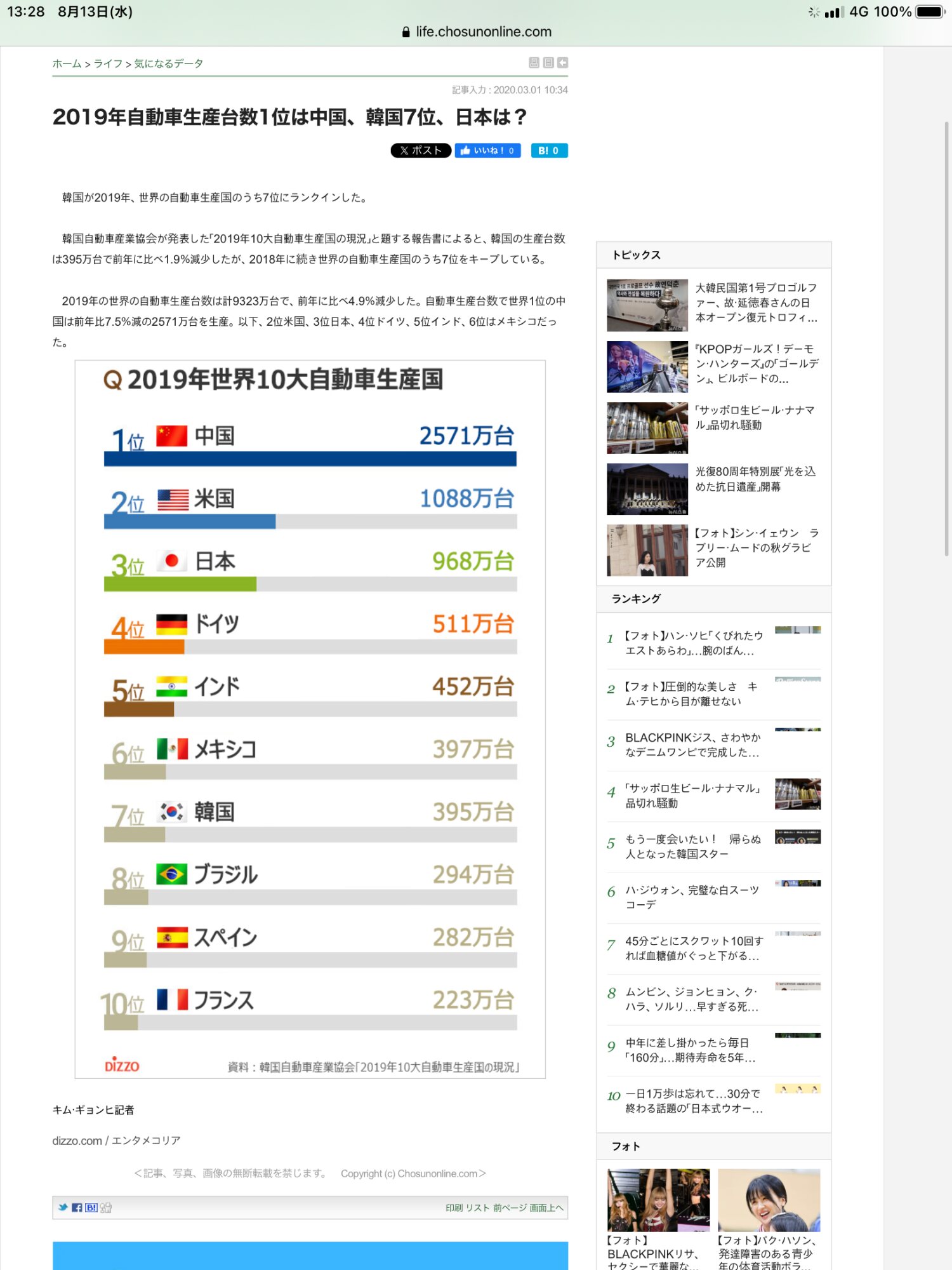This screenshot has width=952, height=1270.
Task: Click the 2019年世界10大自動車生産国 infographic title
Action: click(x=273, y=380)
